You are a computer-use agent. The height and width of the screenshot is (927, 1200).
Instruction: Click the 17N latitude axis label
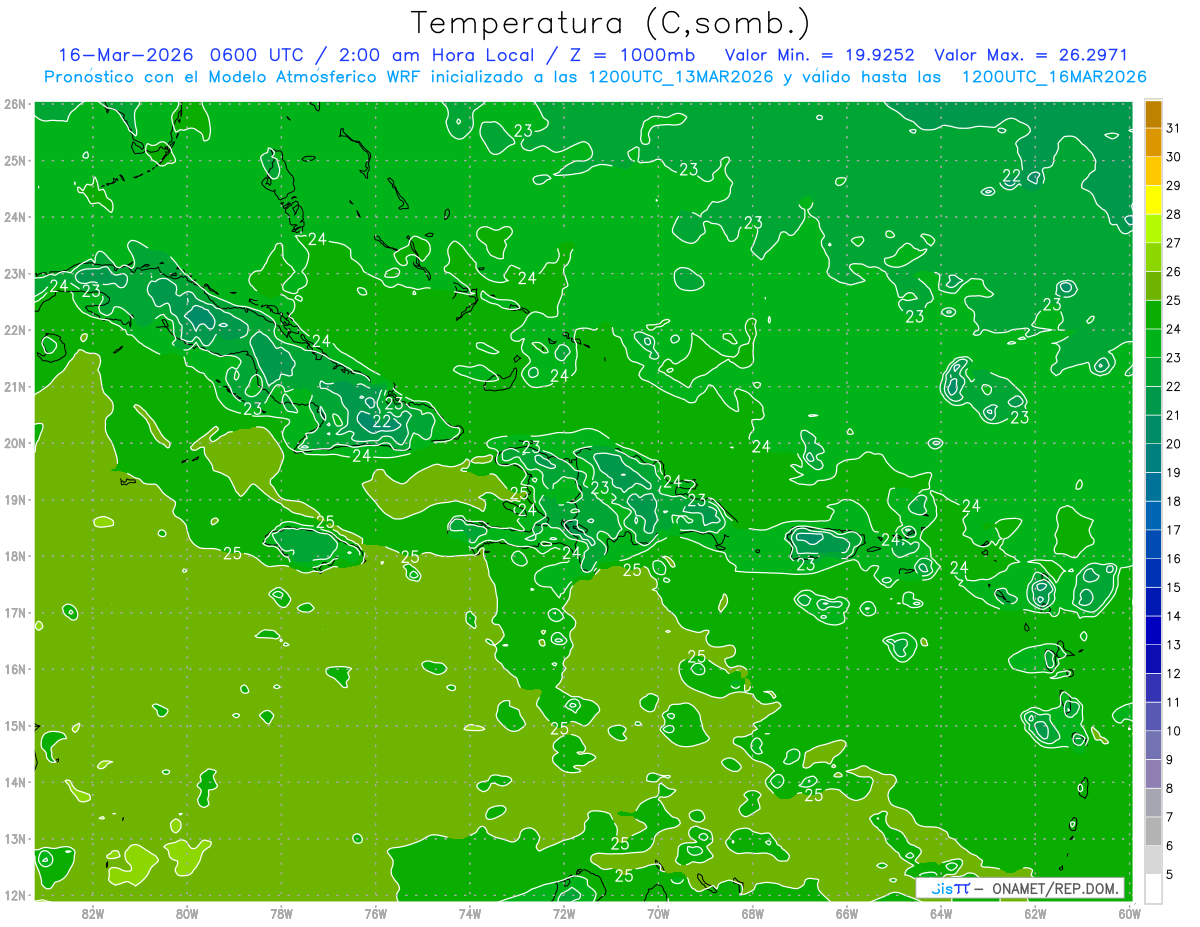coord(14,612)
